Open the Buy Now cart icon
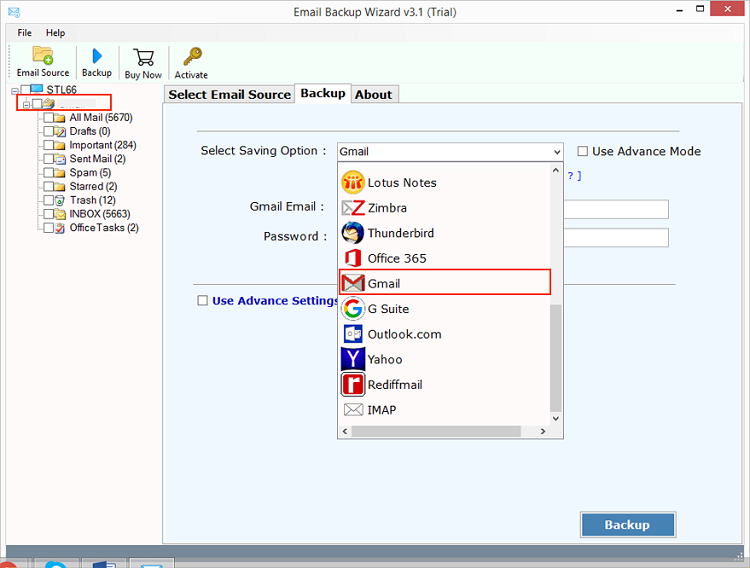 (143, 57)
